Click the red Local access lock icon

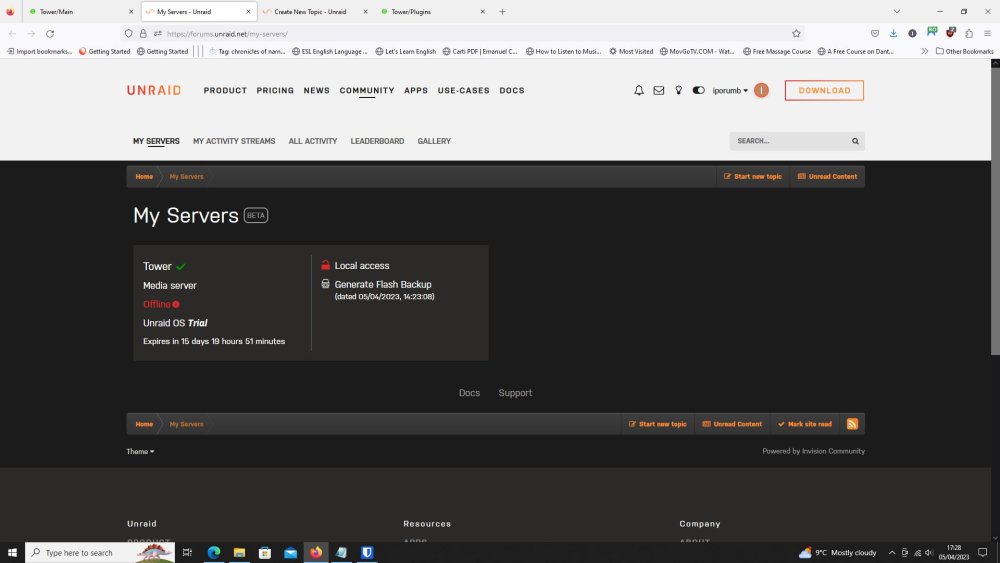pos(325,265)
